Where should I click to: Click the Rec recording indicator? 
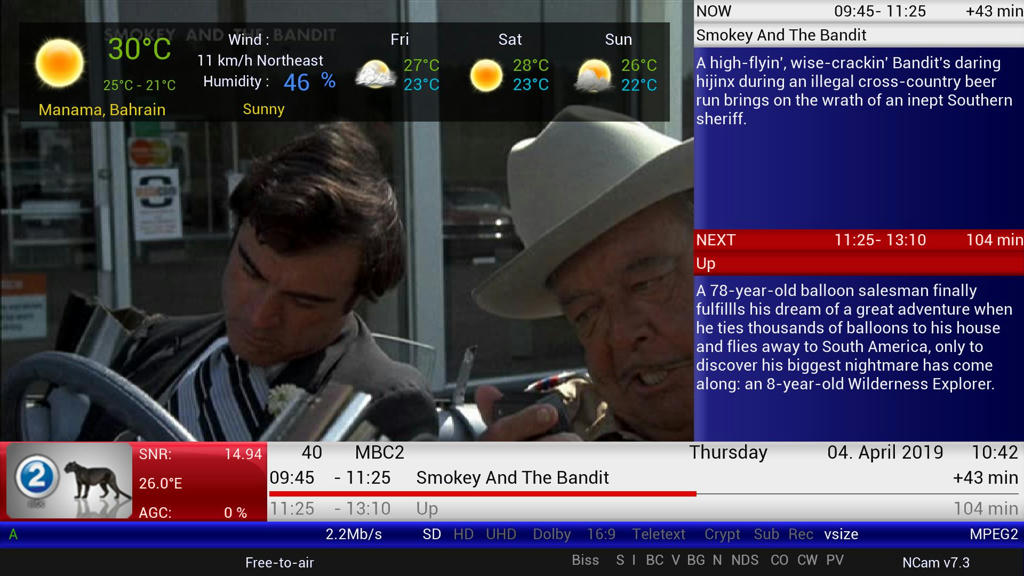tap(800, 534)
